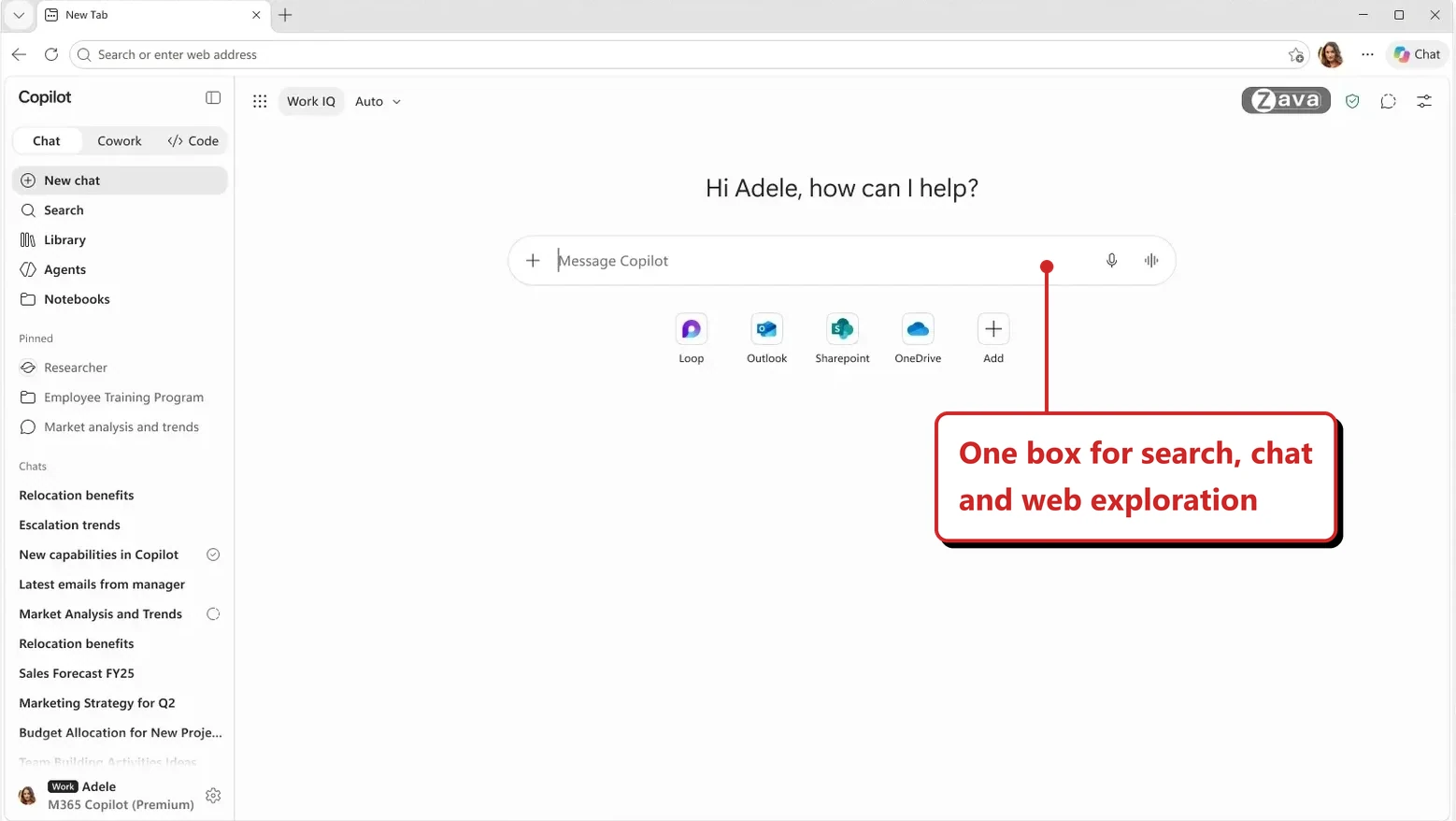The image size is (1456, 821).
Task: Open Market Analysis and Trends chat
Action: (x=101, y=614)
